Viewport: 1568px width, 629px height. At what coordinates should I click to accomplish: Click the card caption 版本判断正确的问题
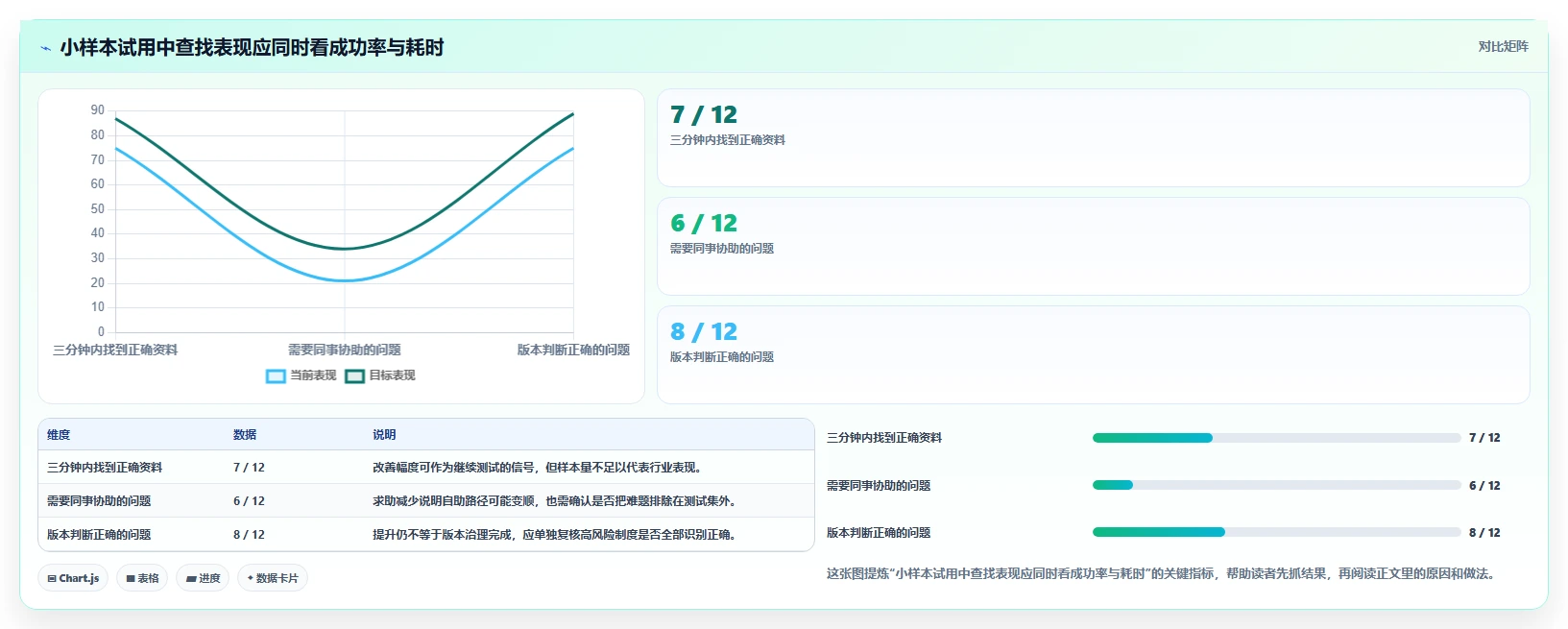[722, 357]
